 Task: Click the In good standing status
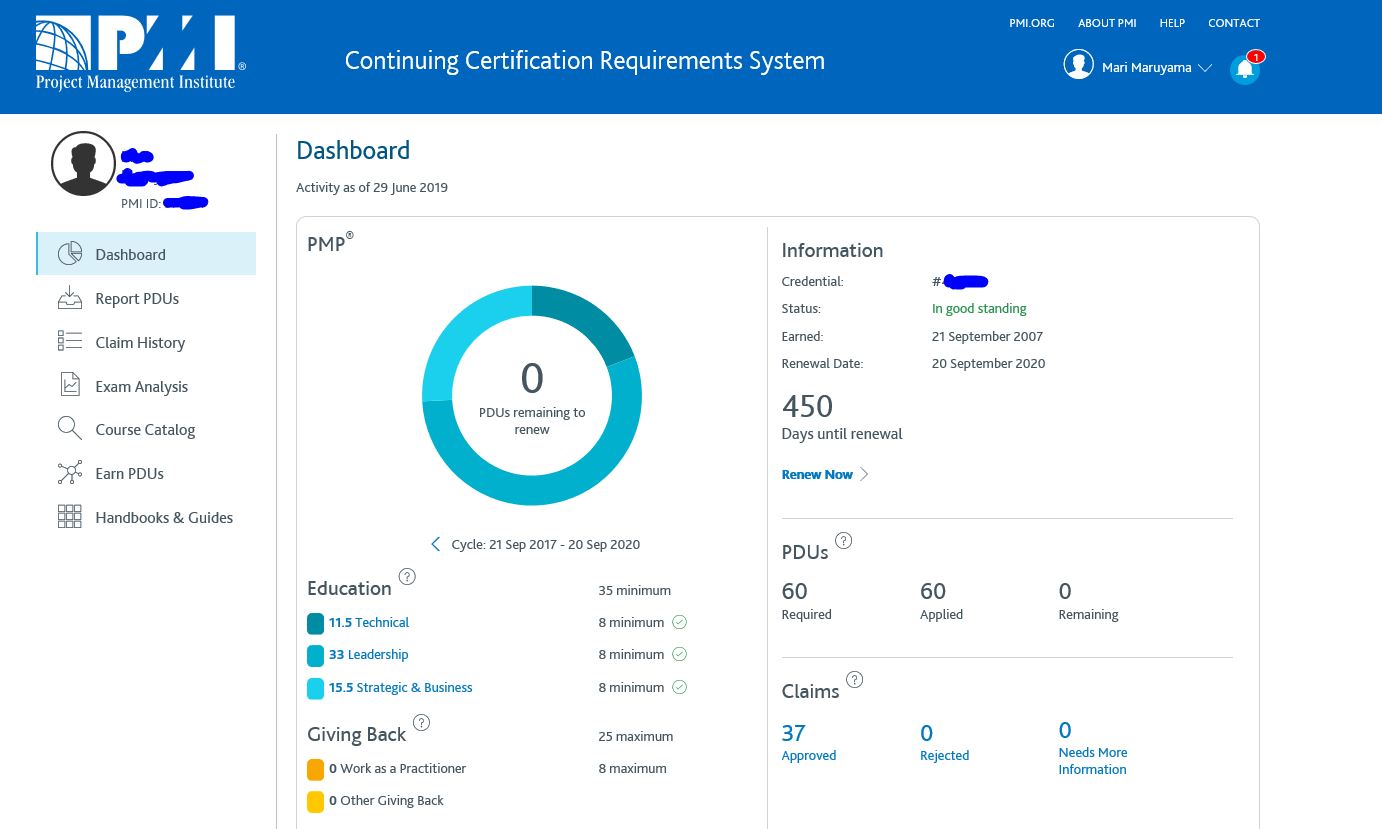coord(979,309)
